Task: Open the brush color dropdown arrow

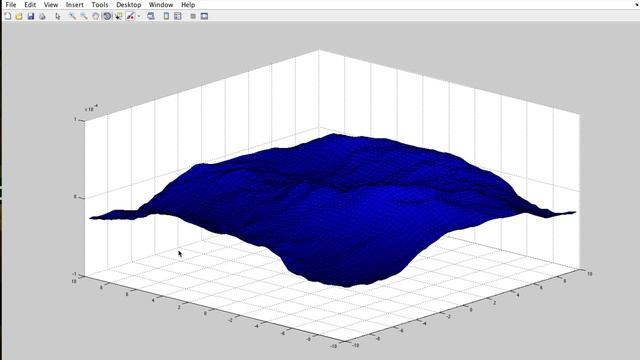Action: pyautogui.click(x=139, y=16)
